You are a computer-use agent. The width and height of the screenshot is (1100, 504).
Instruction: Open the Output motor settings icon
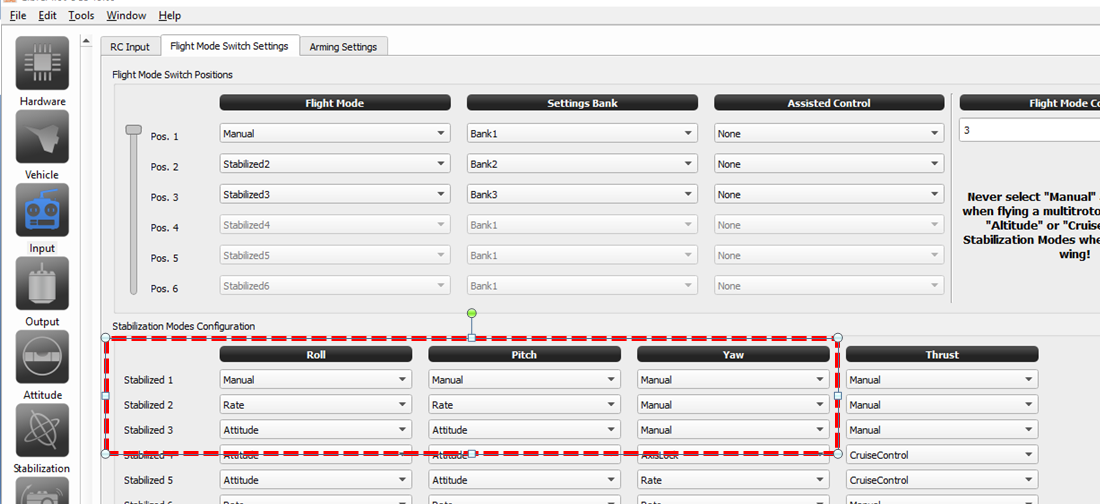(x=42, y=284)
